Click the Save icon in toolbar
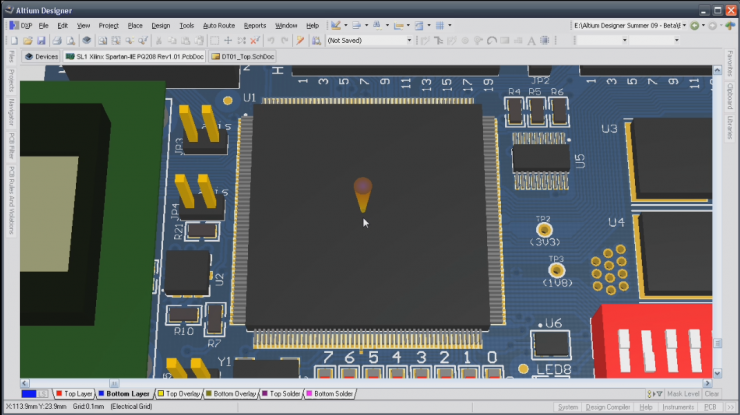The image size is (740, 415). coord(41,41)
